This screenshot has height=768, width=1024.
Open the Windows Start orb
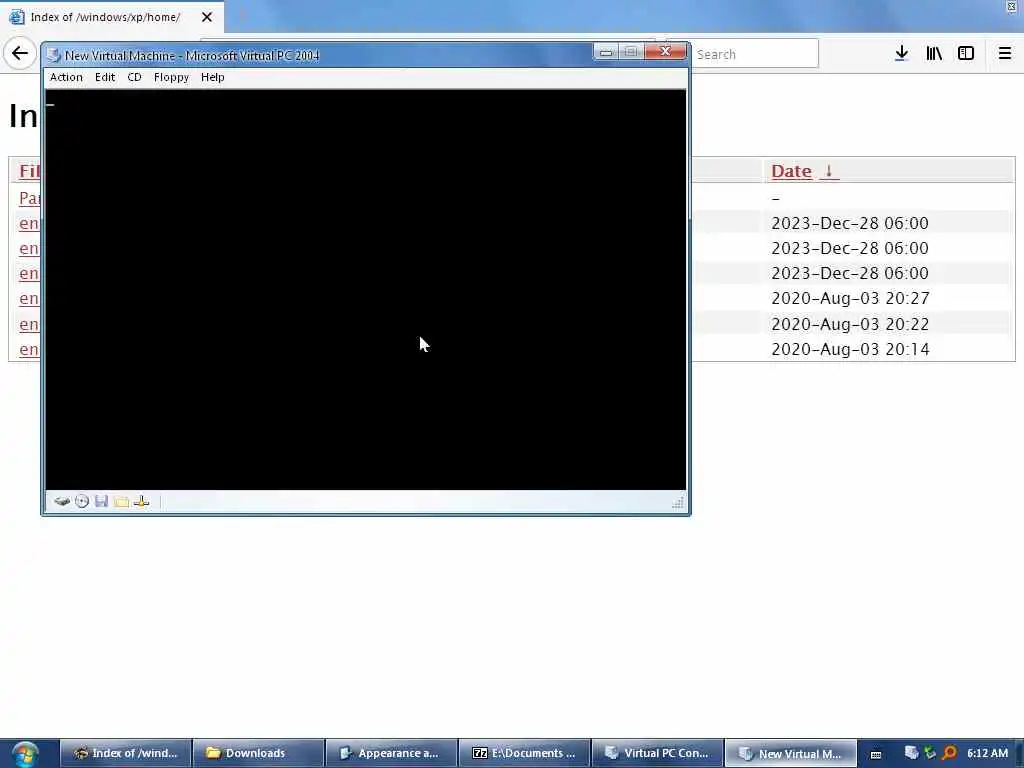tap(25, 754)
